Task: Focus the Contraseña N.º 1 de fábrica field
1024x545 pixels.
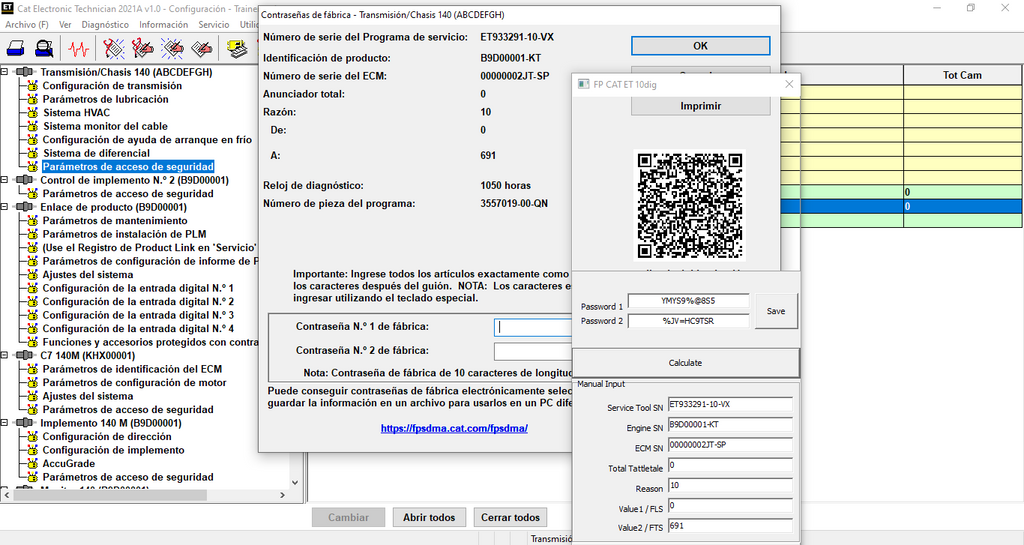Action: (x=533, y=327)
